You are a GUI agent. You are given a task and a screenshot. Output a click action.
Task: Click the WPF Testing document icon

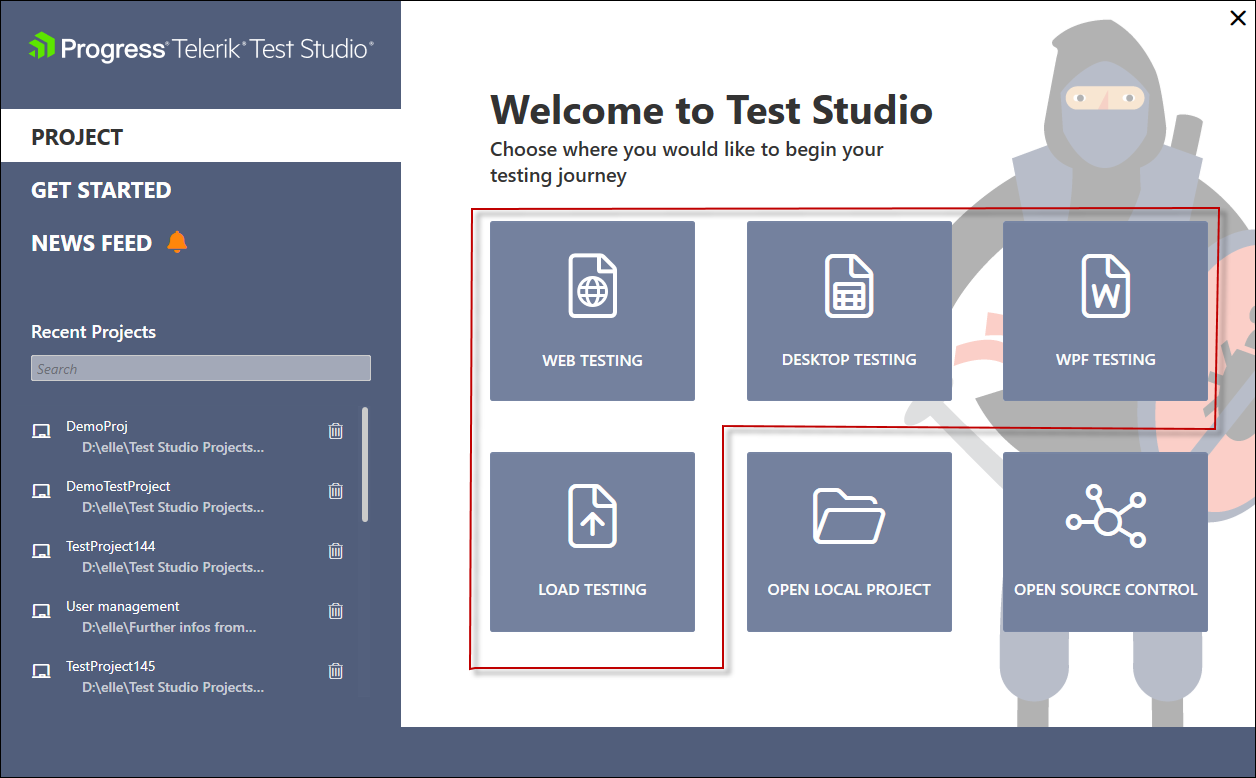click(1106, 286)
